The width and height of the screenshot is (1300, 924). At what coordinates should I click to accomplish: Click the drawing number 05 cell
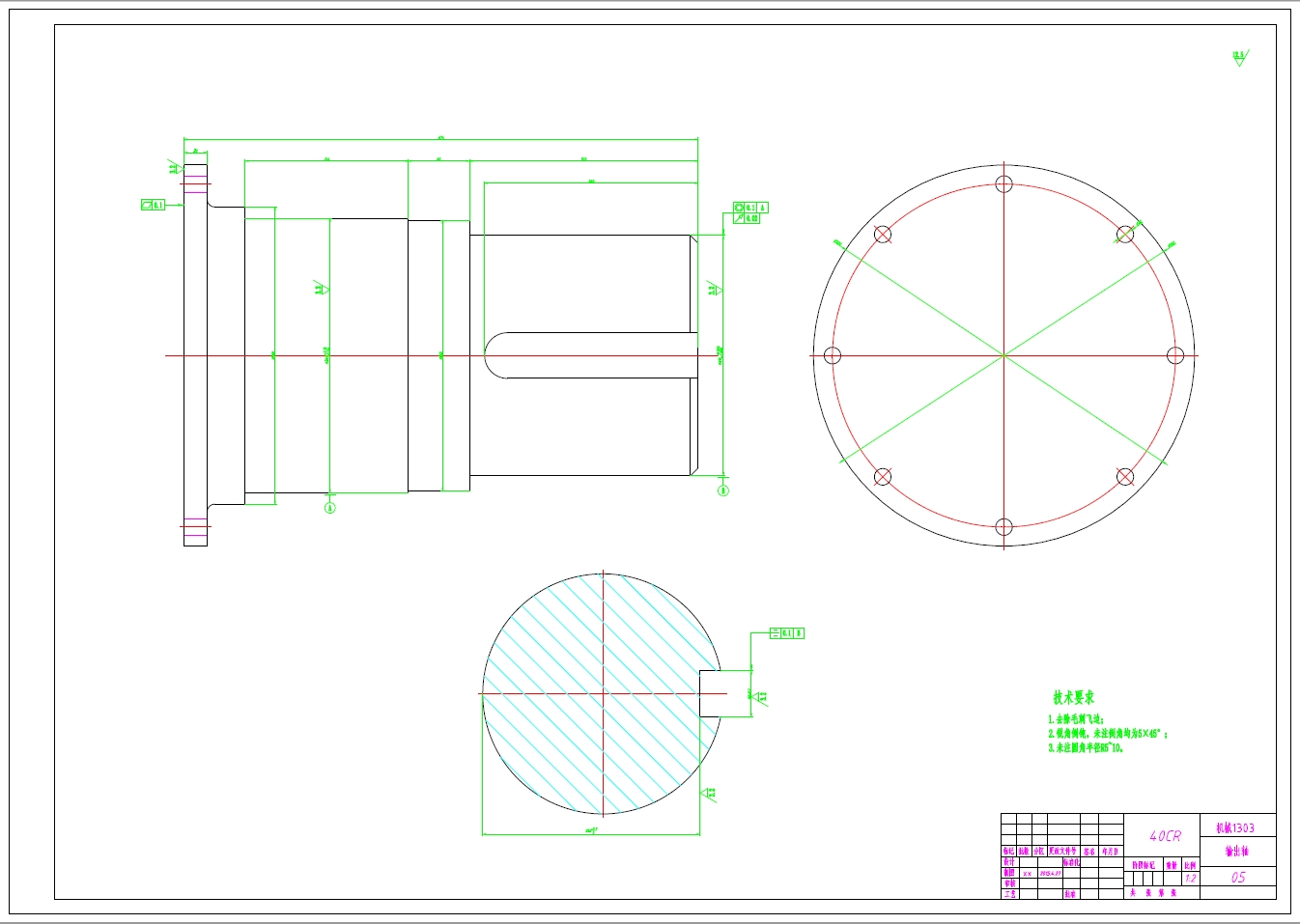(x=1237, y=879)
